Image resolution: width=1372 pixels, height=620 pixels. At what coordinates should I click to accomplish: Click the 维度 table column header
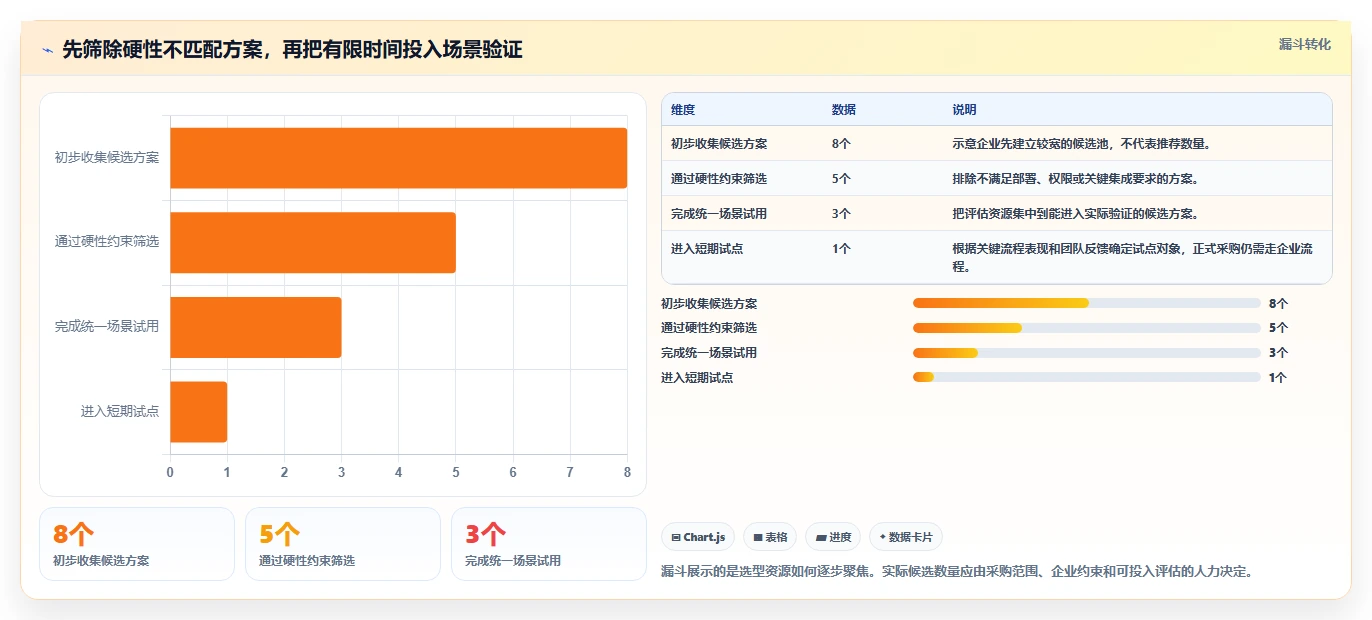(683, 110)
